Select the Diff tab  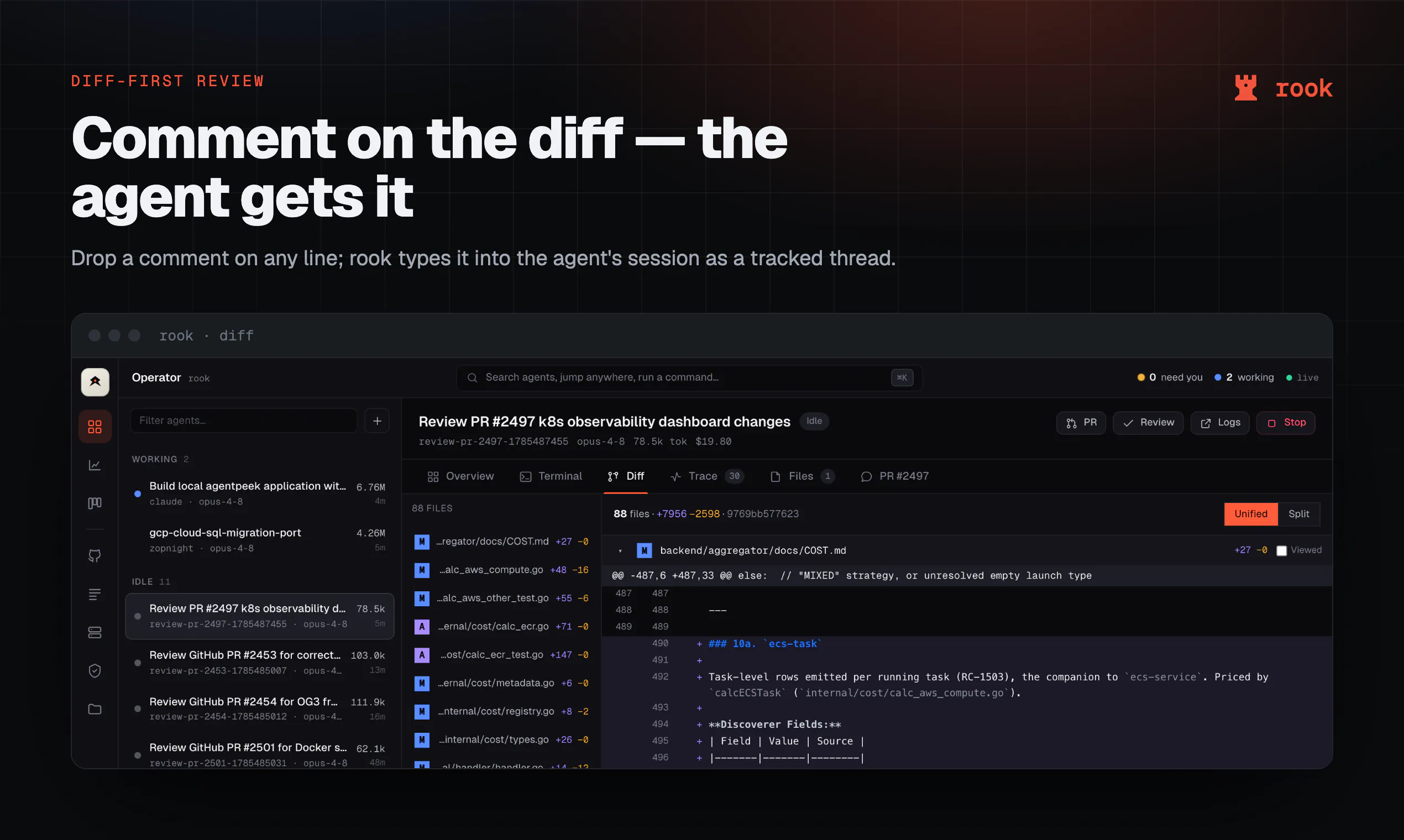point(626,476)
